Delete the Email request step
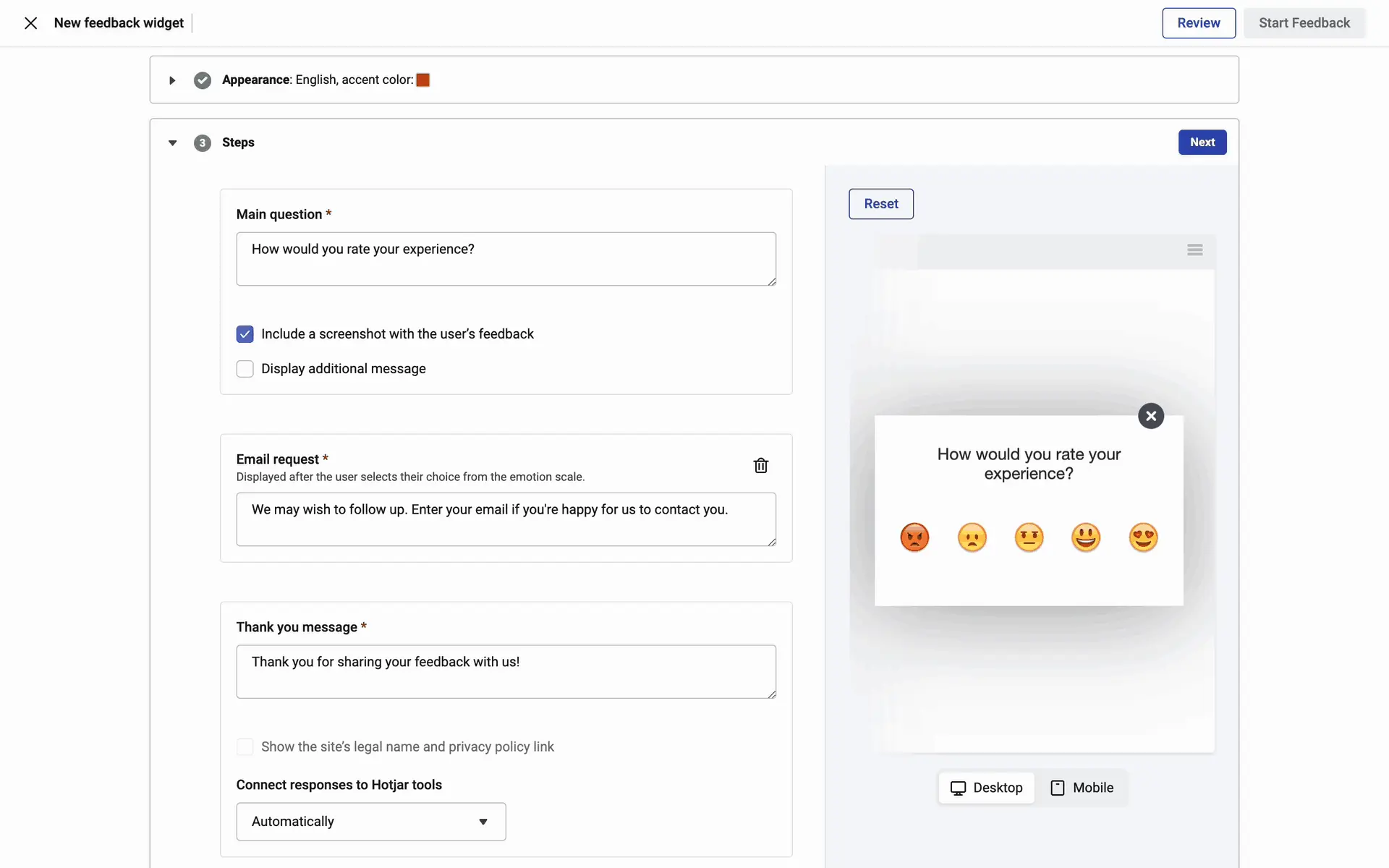Image resolution: width=1389 pixels, height=868 pixels. tap(760, 465)
